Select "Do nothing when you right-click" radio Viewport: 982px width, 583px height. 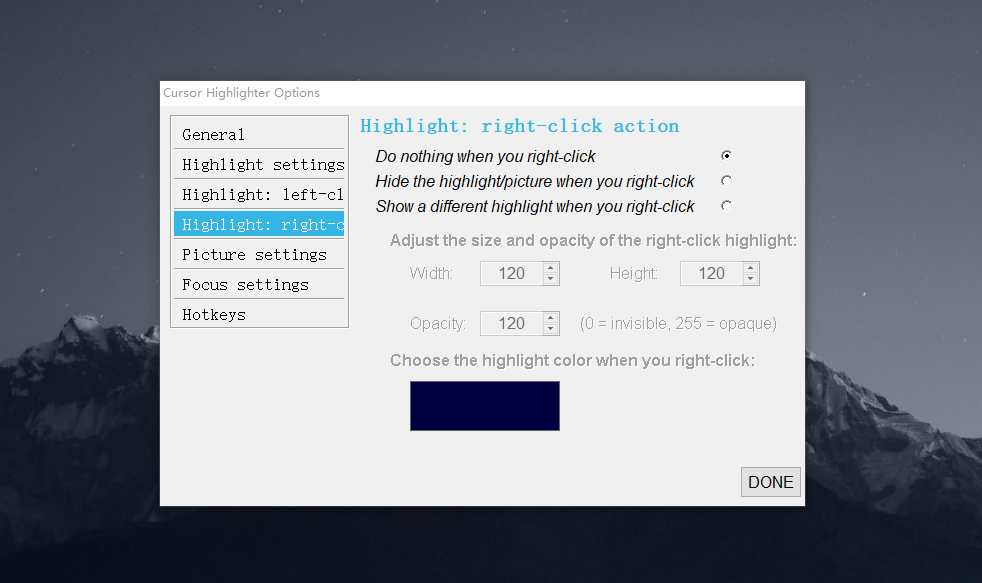[726, 155]
